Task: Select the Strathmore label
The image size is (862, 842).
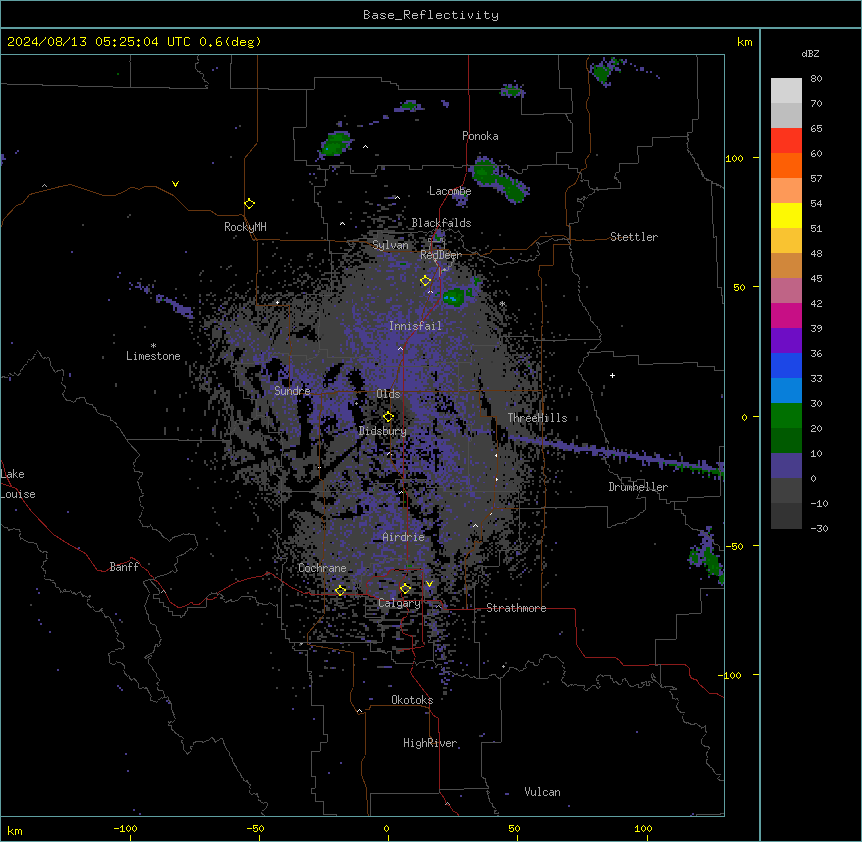Action: tap(516, 608)
